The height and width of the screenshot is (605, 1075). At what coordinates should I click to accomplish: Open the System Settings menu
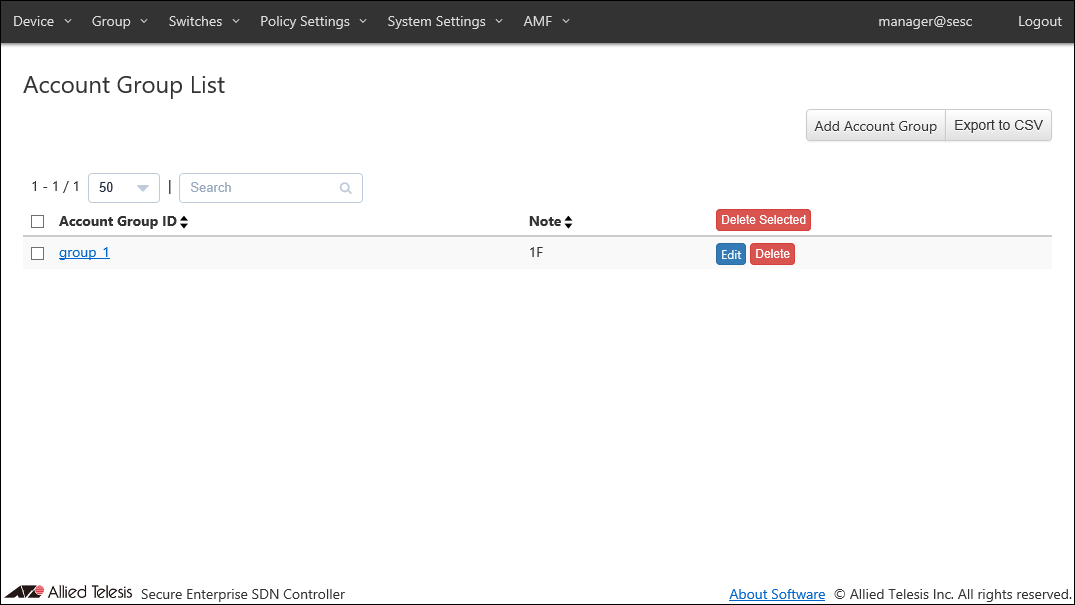(x=445, y=21)
